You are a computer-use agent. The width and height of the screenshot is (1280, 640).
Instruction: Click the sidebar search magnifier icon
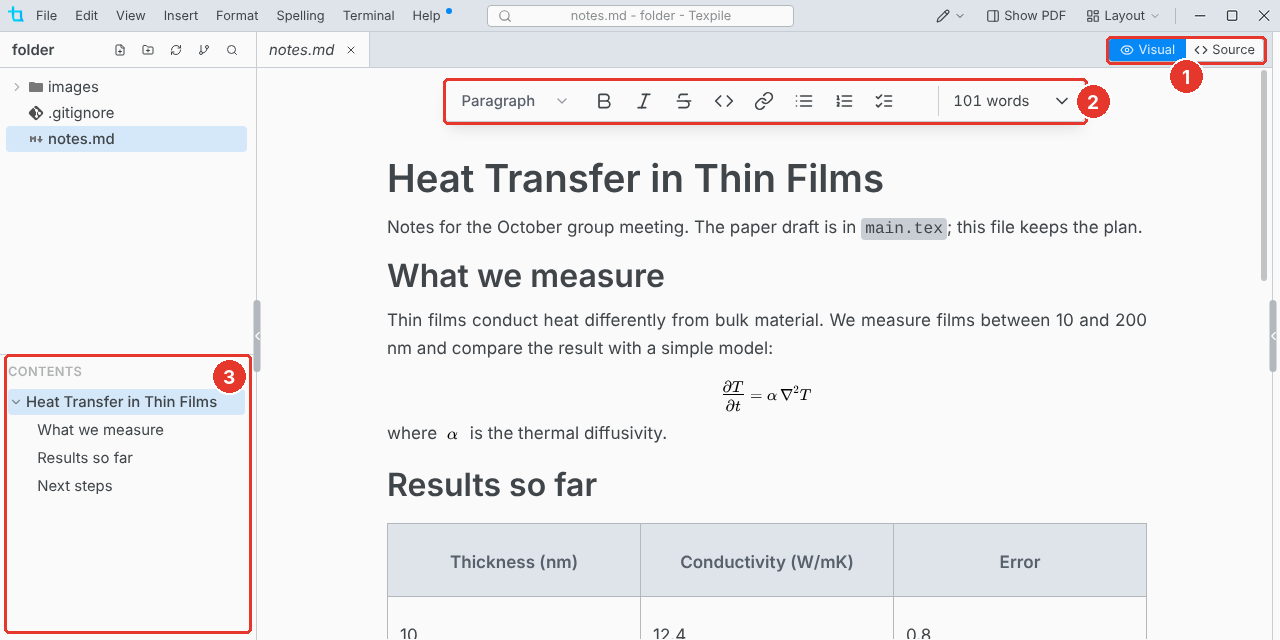[232, 50]
